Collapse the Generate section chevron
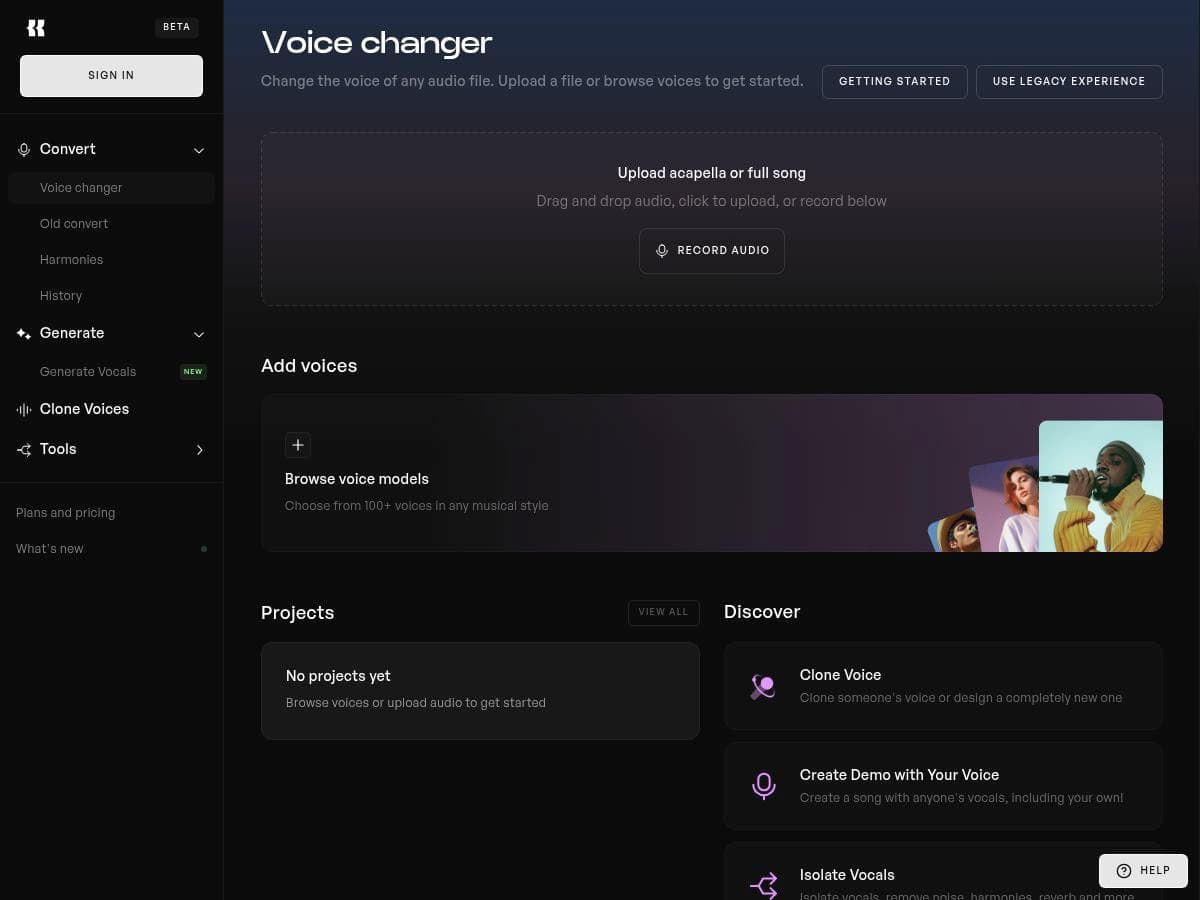 199,334
